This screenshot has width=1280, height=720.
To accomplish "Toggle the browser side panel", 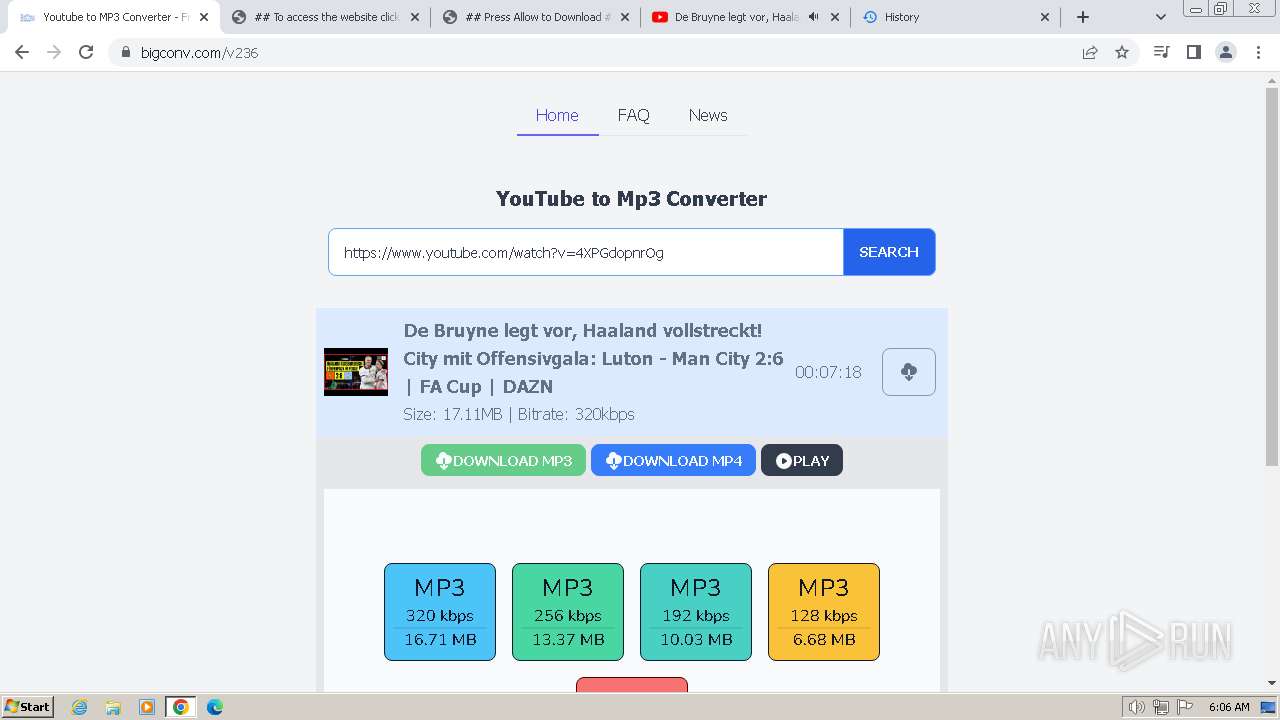I will point(1193,52).
